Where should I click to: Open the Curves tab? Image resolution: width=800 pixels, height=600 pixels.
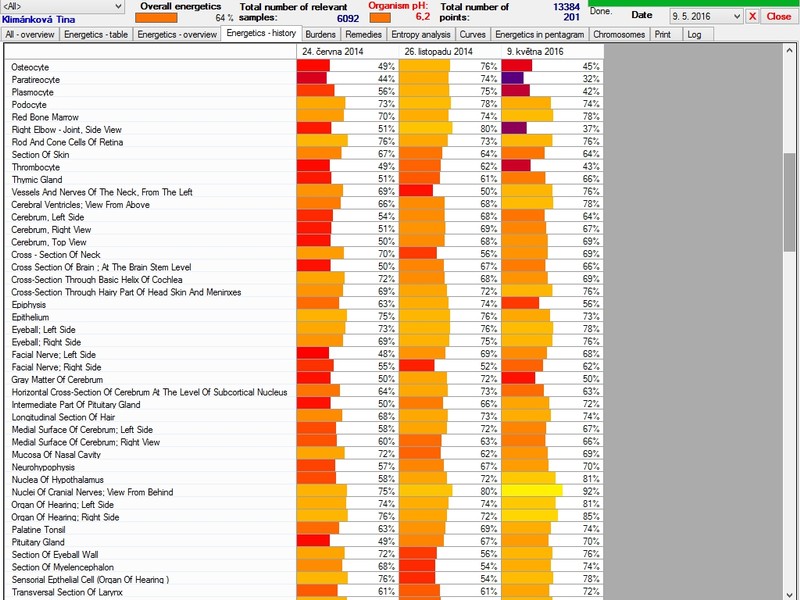(x=472, y=34)
